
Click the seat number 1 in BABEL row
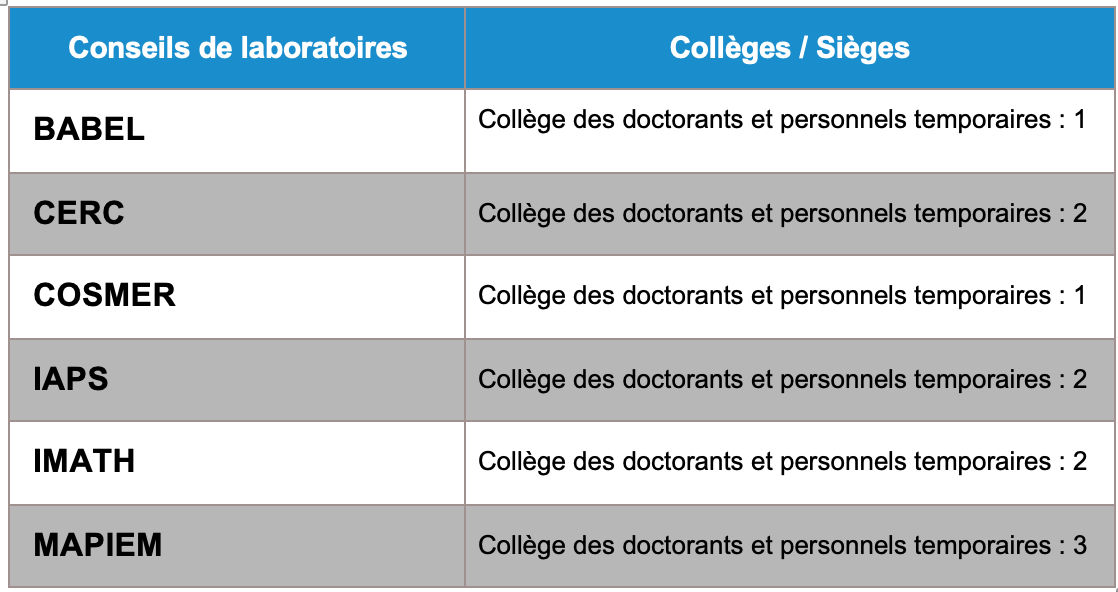pyautogui.click(x=1079, y=120)
